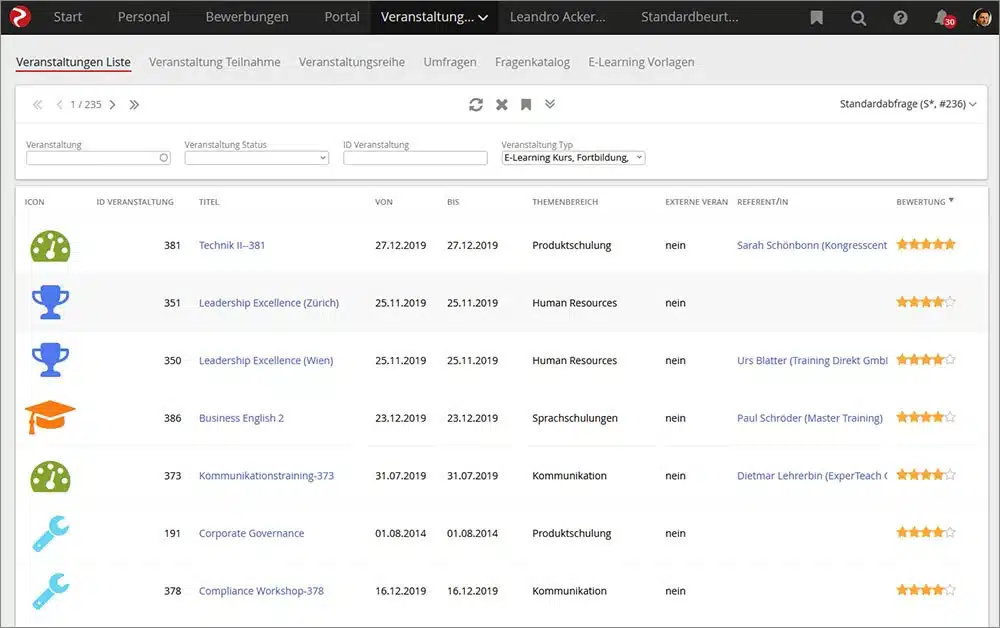Expand the Veranstaltung... menu chevron
This screenshot has height=628, width=1000.
(483, 18)
